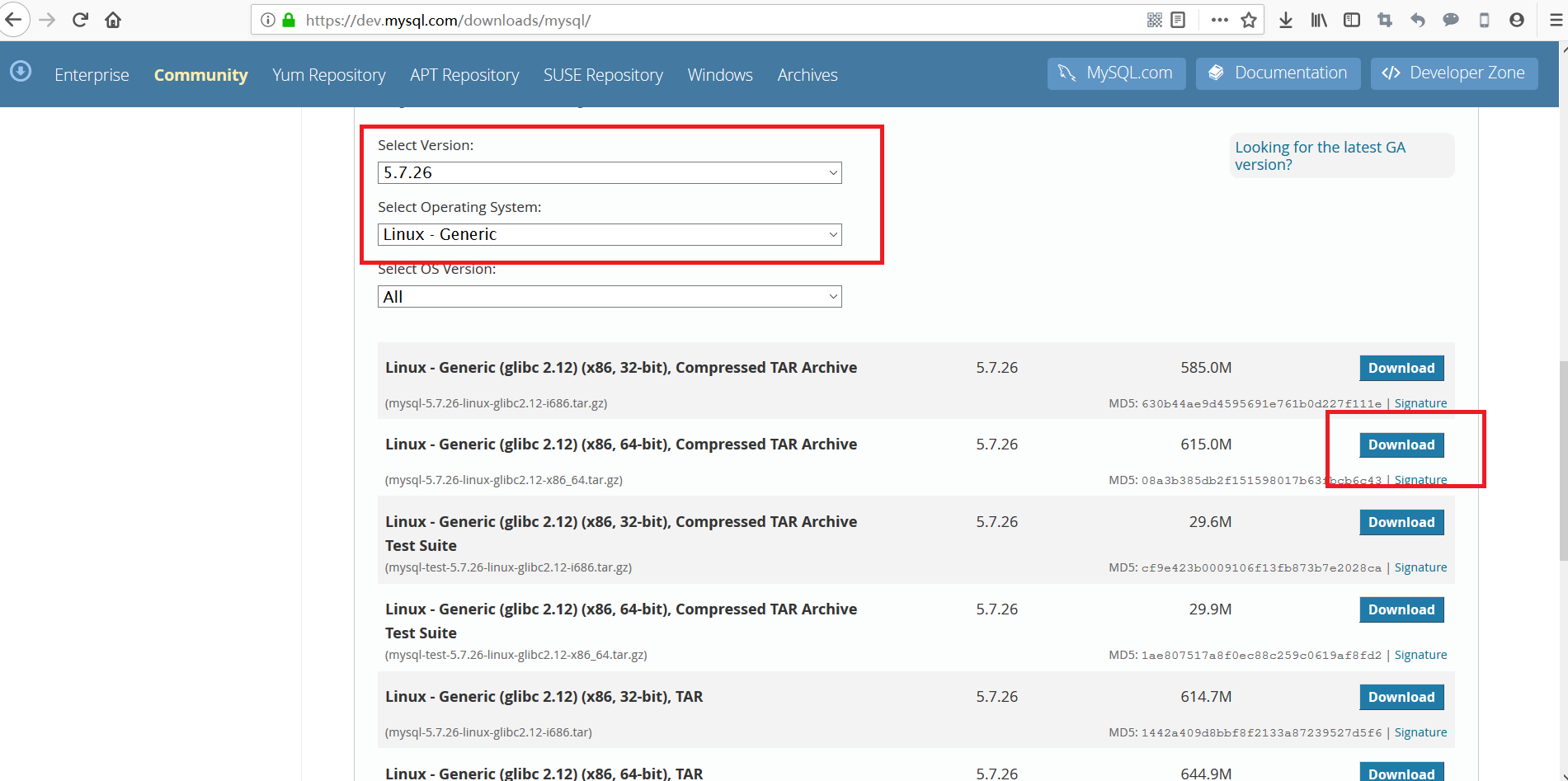Screen dimensions: 1568x781
Task: Click MD5 value cf9e423b0009106f13fb873b7e2028ca
Action: point(1261,568)
